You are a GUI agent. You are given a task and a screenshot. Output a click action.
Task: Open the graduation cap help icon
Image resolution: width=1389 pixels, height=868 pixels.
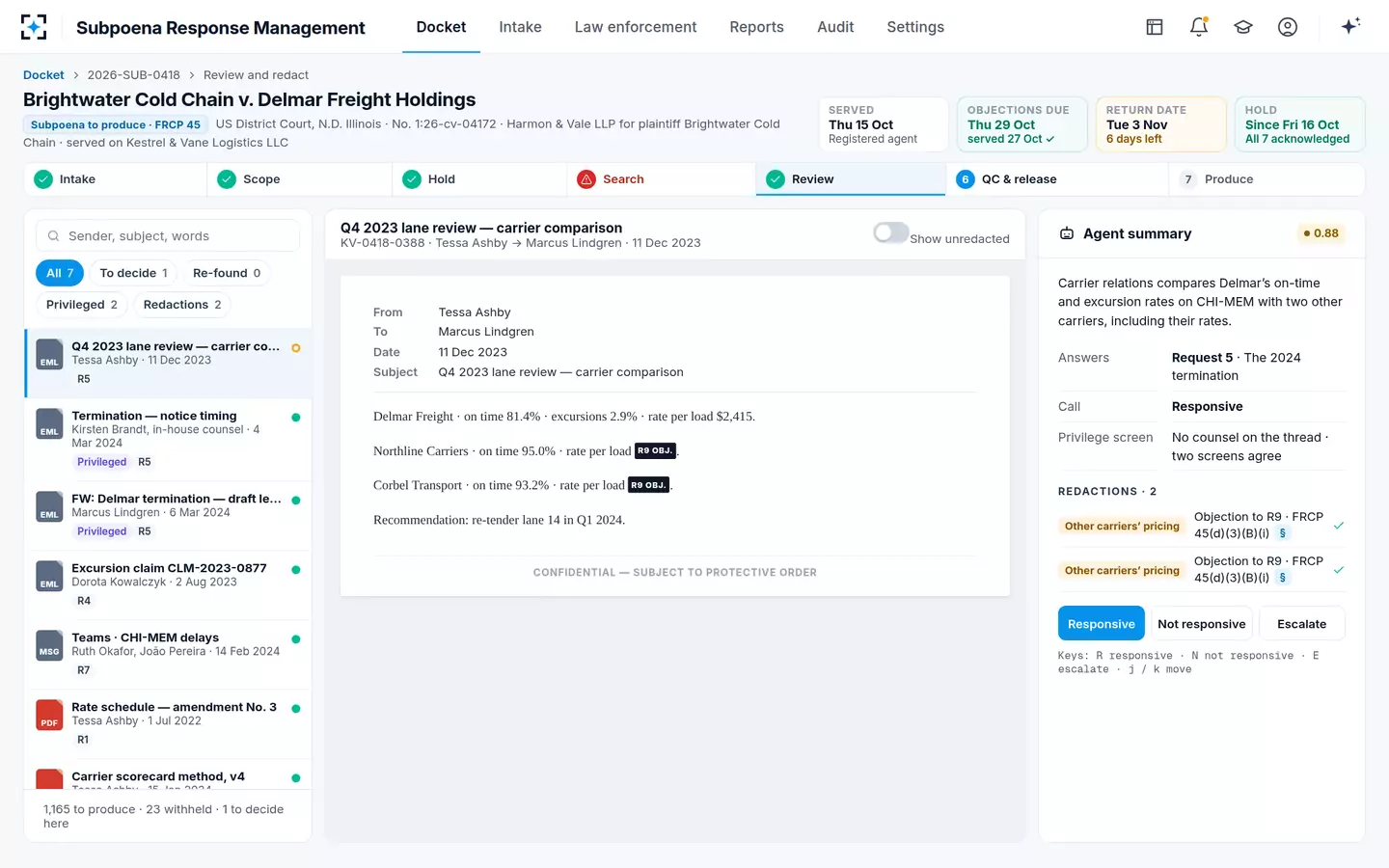1243,27
